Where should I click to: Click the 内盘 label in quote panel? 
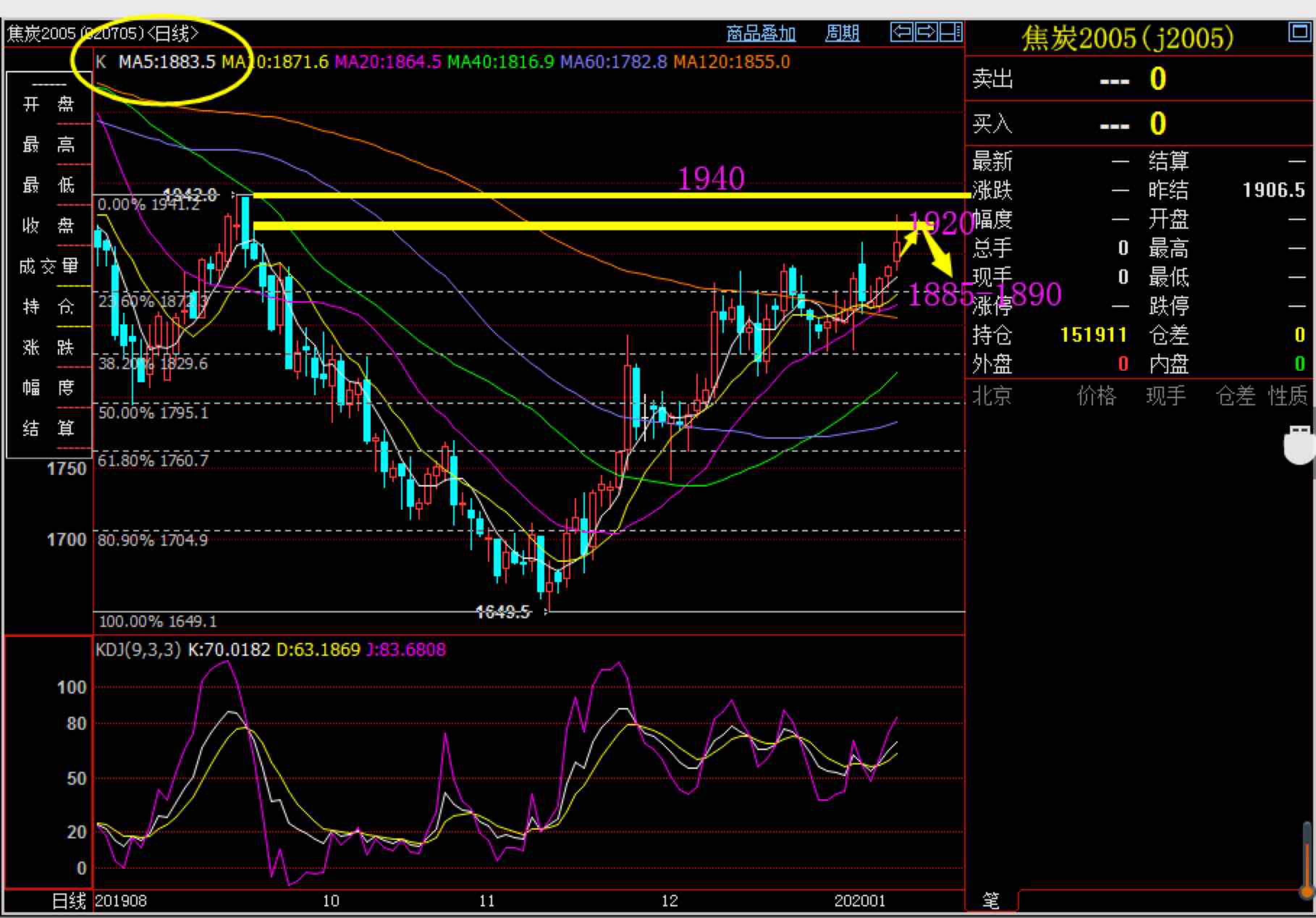(x=1169, y=364)
